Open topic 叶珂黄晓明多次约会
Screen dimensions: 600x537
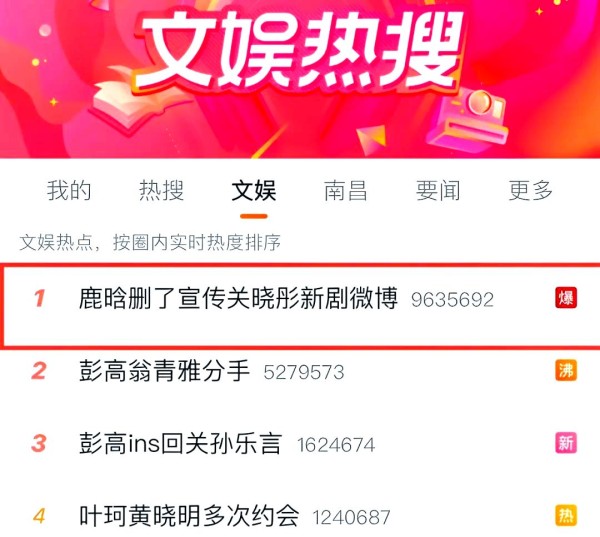(189, 516)
